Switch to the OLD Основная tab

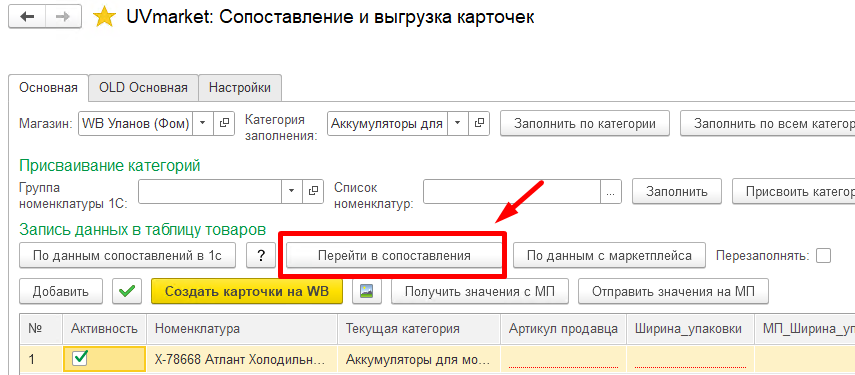[x=143, y=88]
